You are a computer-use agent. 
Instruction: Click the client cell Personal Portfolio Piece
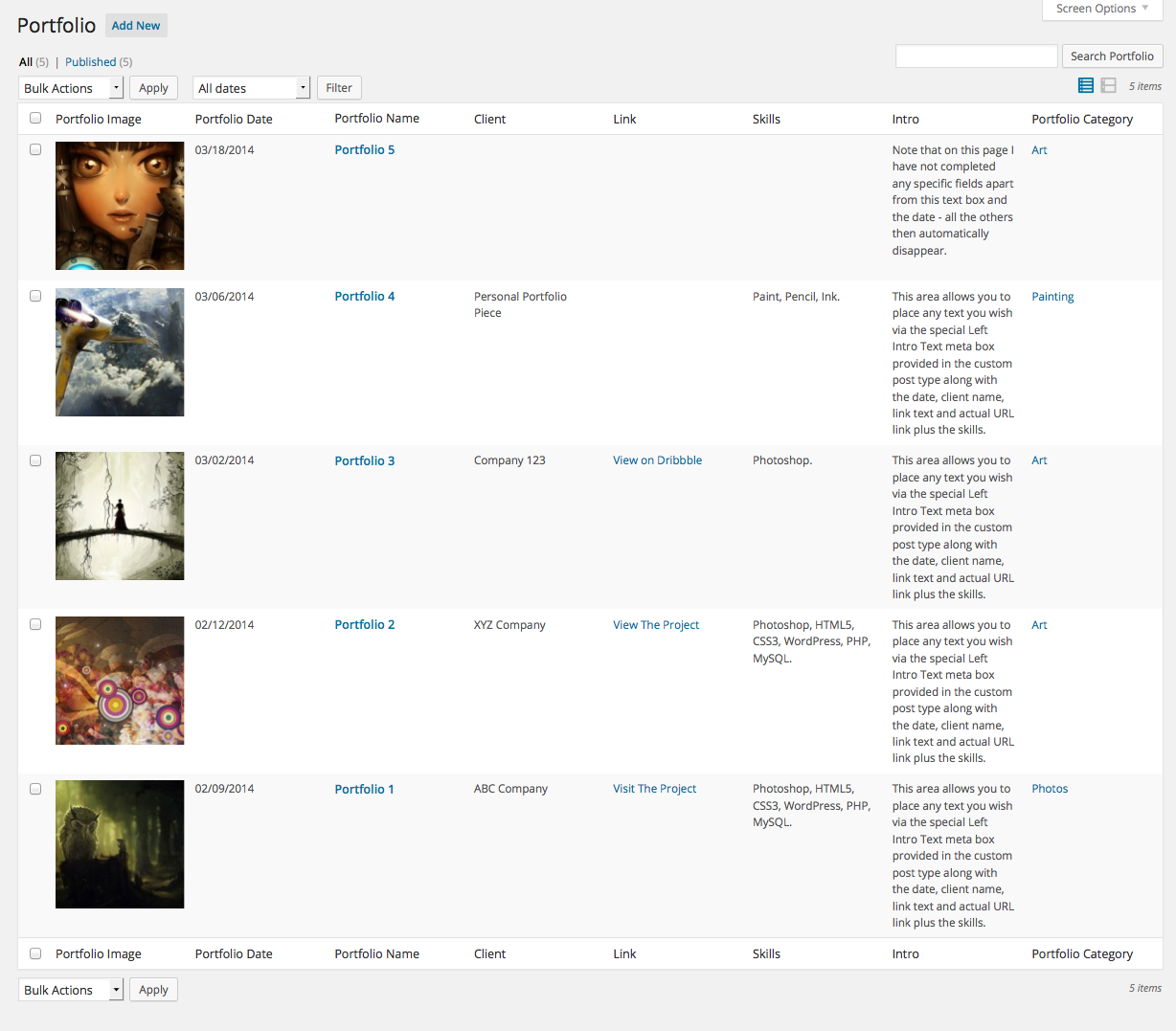pyautogui.click(x=520, y=304)
